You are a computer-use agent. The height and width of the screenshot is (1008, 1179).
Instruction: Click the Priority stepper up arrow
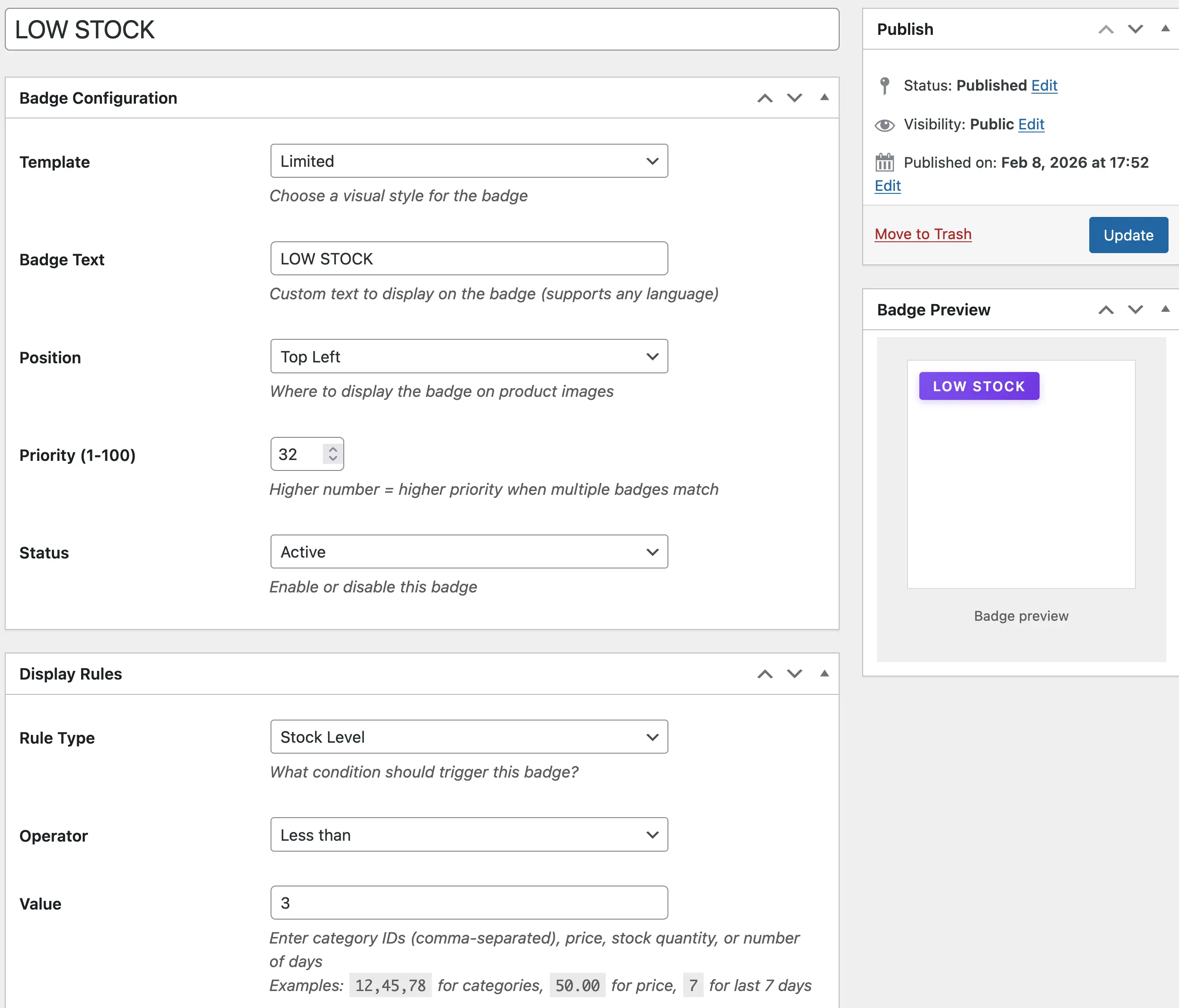click(x=333, y=448)
